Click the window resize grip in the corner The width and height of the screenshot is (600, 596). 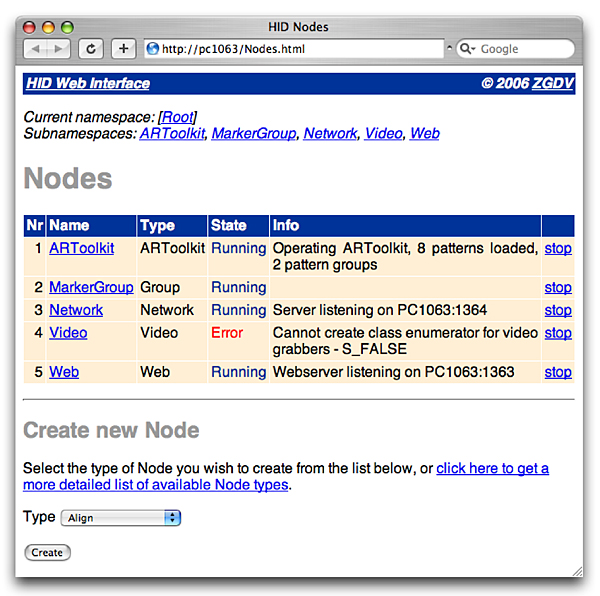tap(577, 572)
